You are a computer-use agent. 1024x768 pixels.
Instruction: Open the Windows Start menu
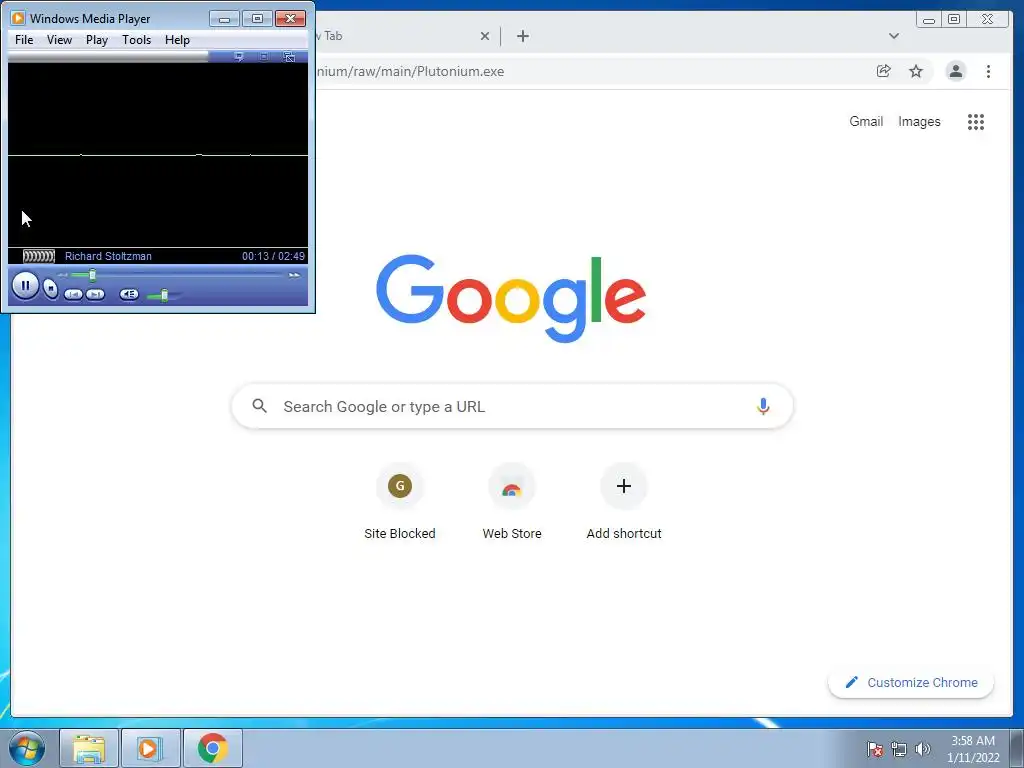[27, 748]
